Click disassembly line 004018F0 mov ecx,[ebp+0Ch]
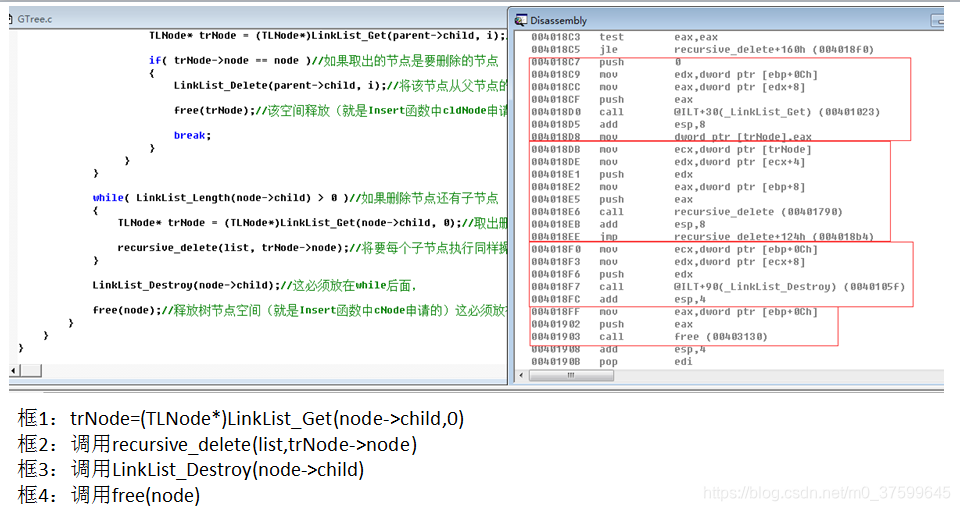 (674, 249)
